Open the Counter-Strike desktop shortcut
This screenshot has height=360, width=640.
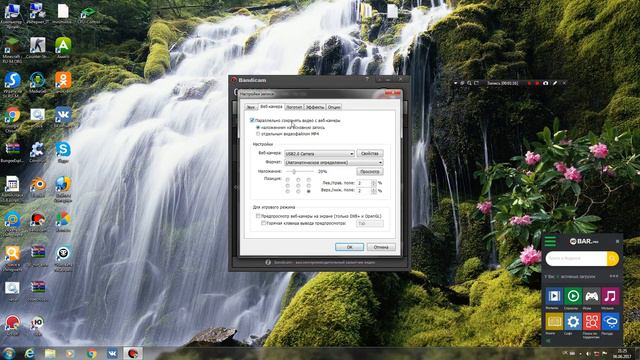pyautogui.click(x=37, y=48)
